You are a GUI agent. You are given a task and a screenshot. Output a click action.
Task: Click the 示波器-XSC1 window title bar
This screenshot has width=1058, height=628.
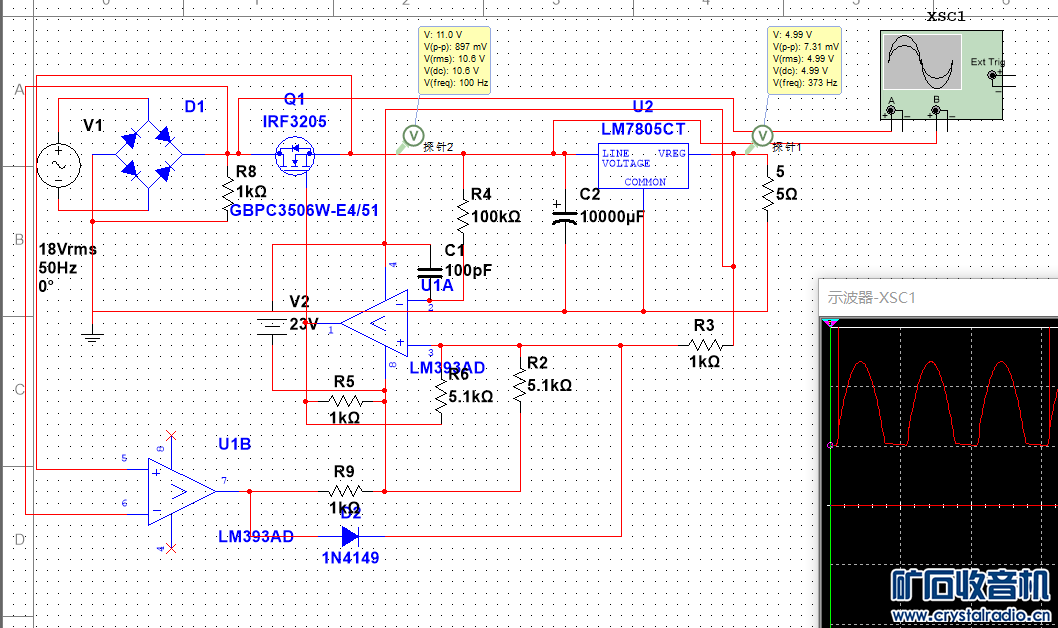coord(937,297)
